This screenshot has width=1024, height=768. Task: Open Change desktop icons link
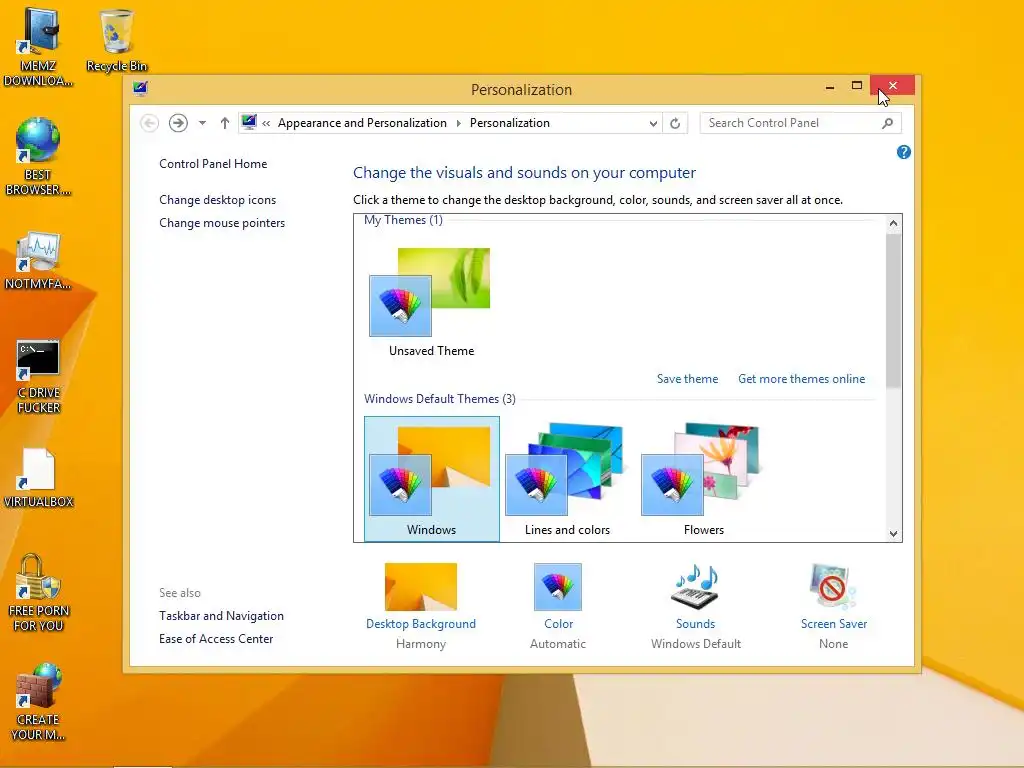tap(217, 200)
